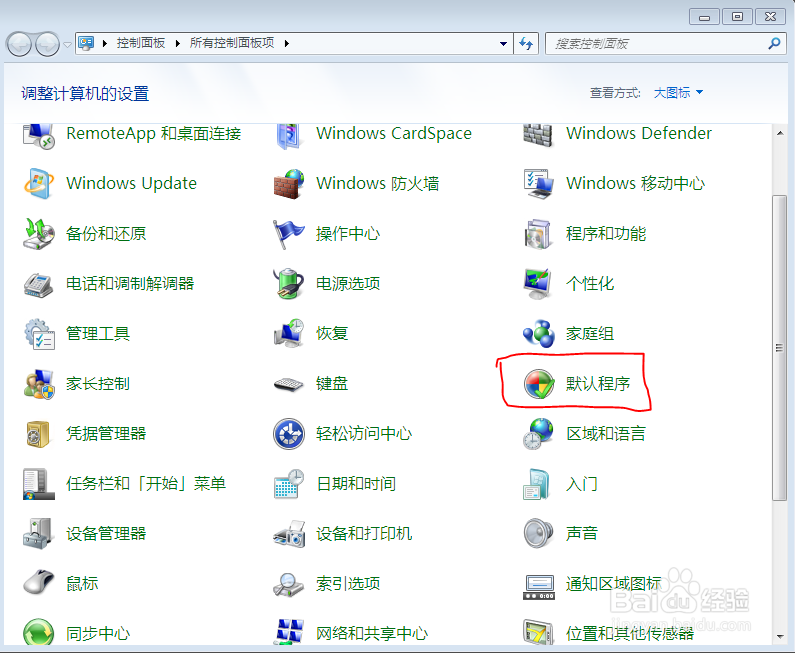Click the Back navigation button
Viewport: 795px width, 653px height.
click(x=20, y=44)
